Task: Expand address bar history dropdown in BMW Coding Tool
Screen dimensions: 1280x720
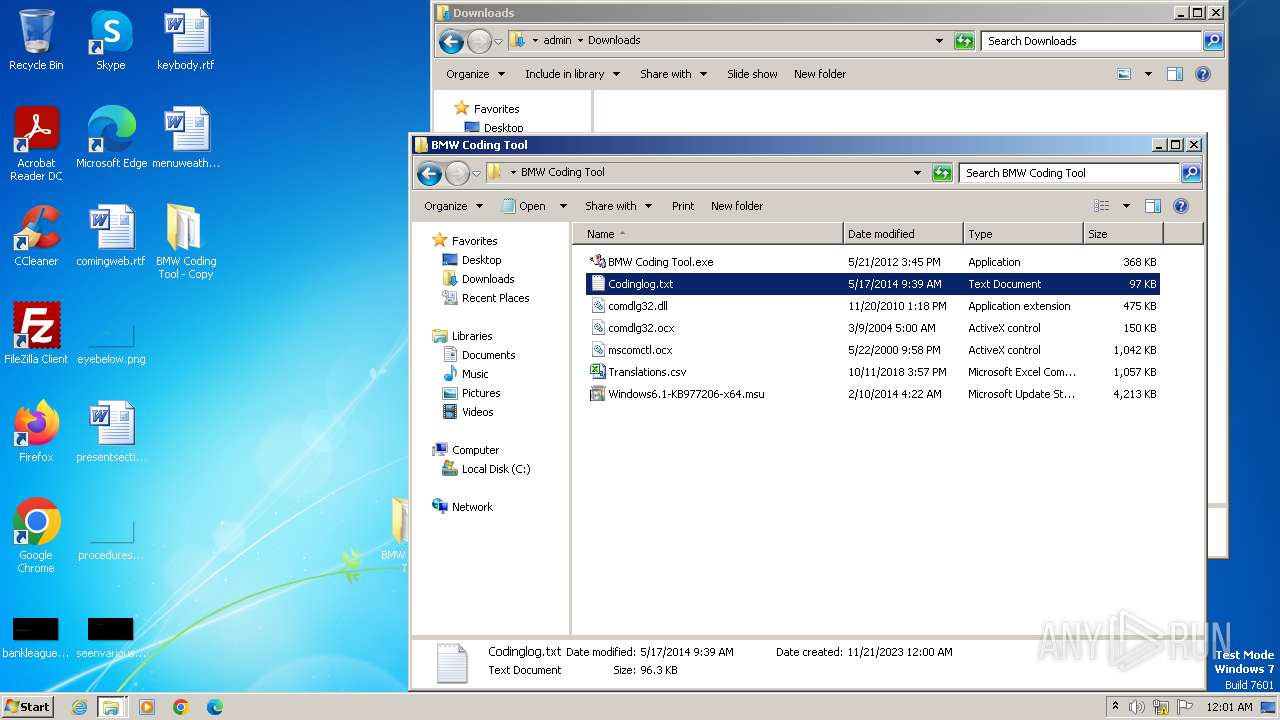Action: [x=917, y=173]
